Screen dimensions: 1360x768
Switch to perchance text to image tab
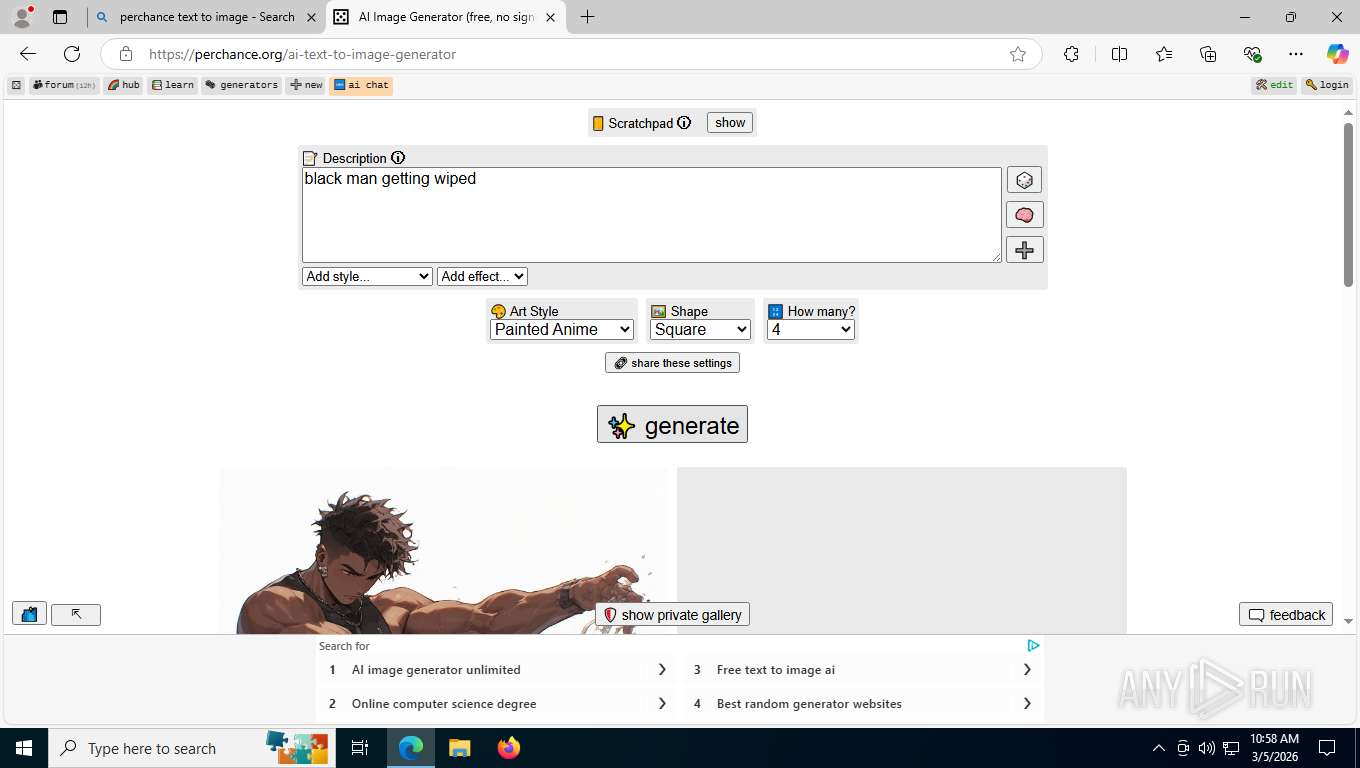[x=206, y=17]
